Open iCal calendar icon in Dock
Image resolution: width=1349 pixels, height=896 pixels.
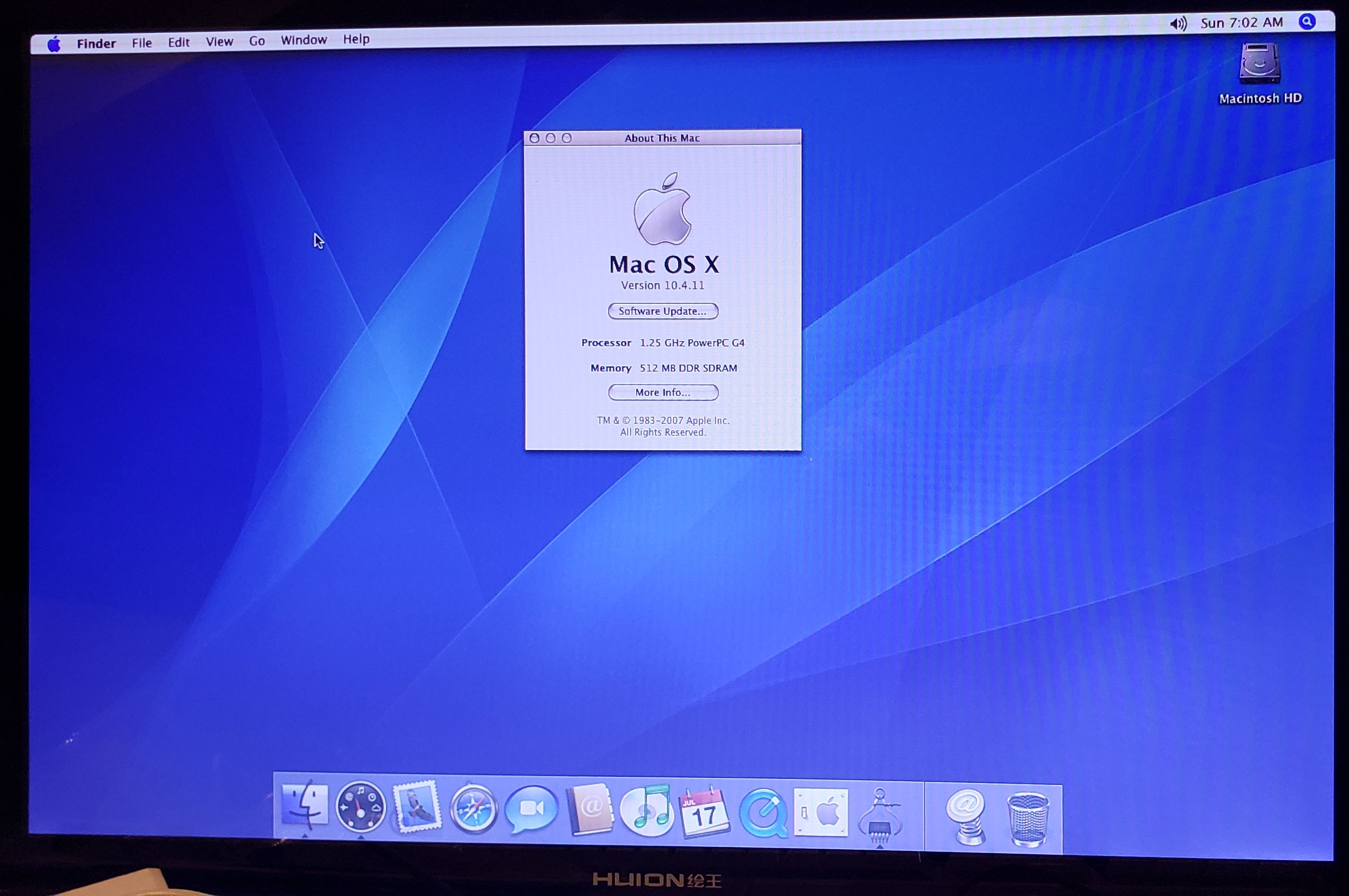tap(704, 812)
